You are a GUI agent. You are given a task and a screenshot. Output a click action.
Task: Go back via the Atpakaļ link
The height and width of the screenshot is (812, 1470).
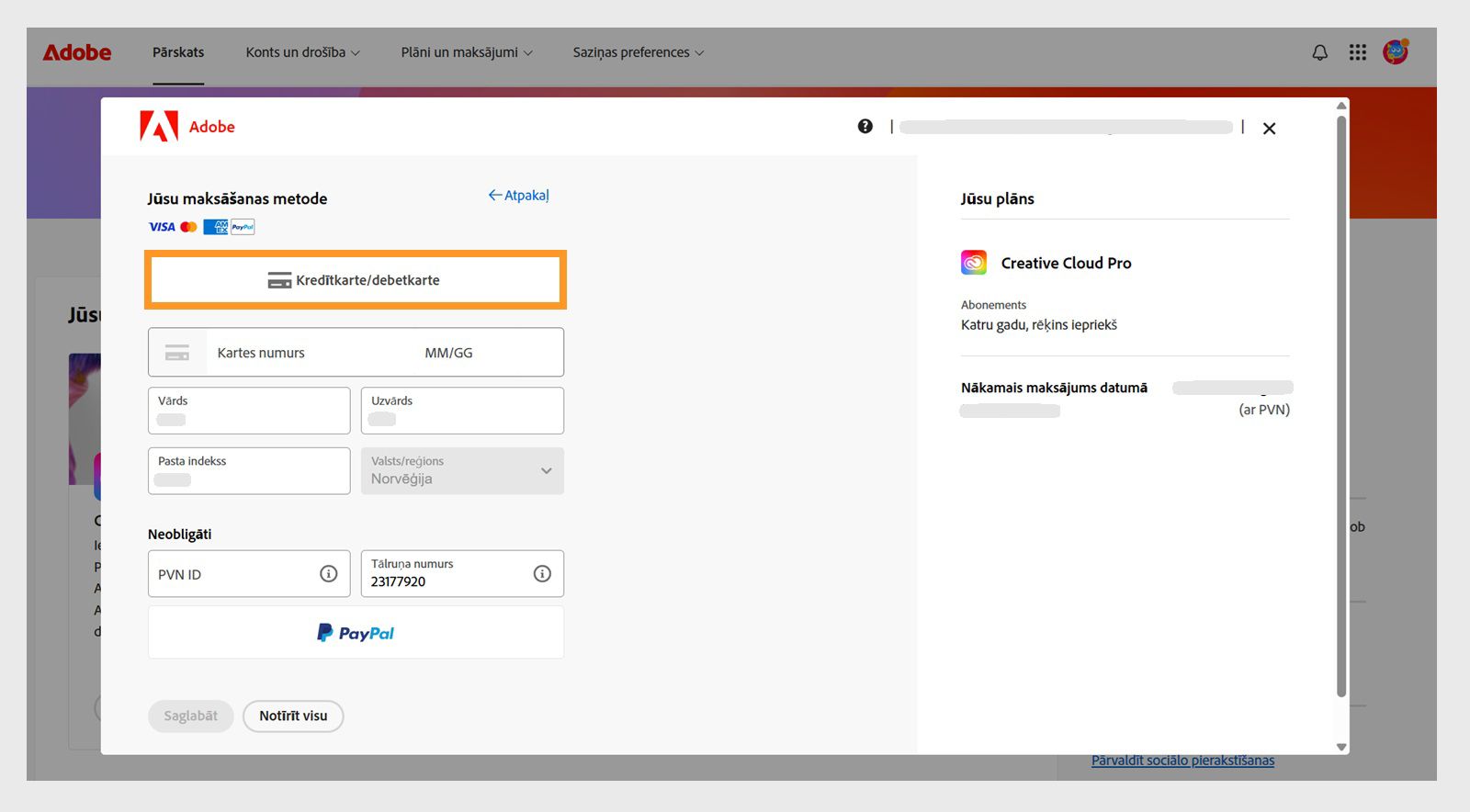tap(518, 196)
